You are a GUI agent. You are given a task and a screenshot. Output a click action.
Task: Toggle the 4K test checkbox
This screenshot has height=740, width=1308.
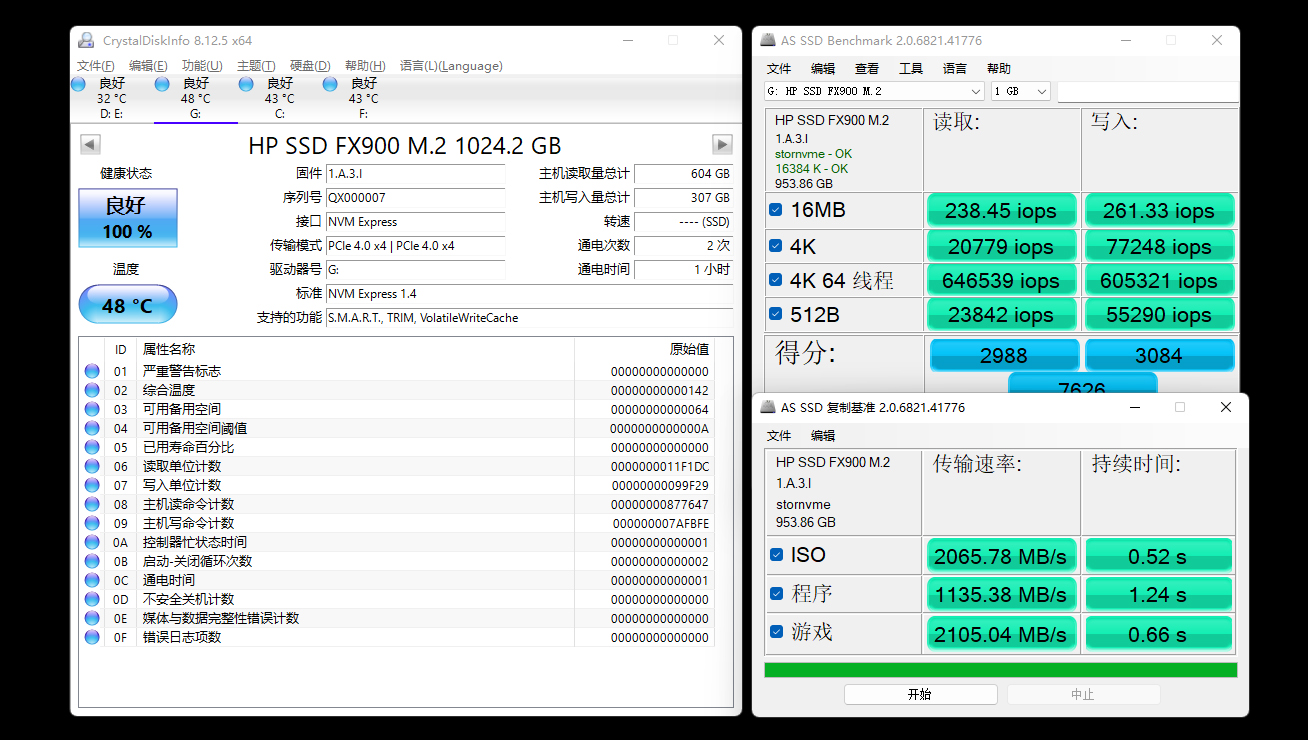point(776,245)
